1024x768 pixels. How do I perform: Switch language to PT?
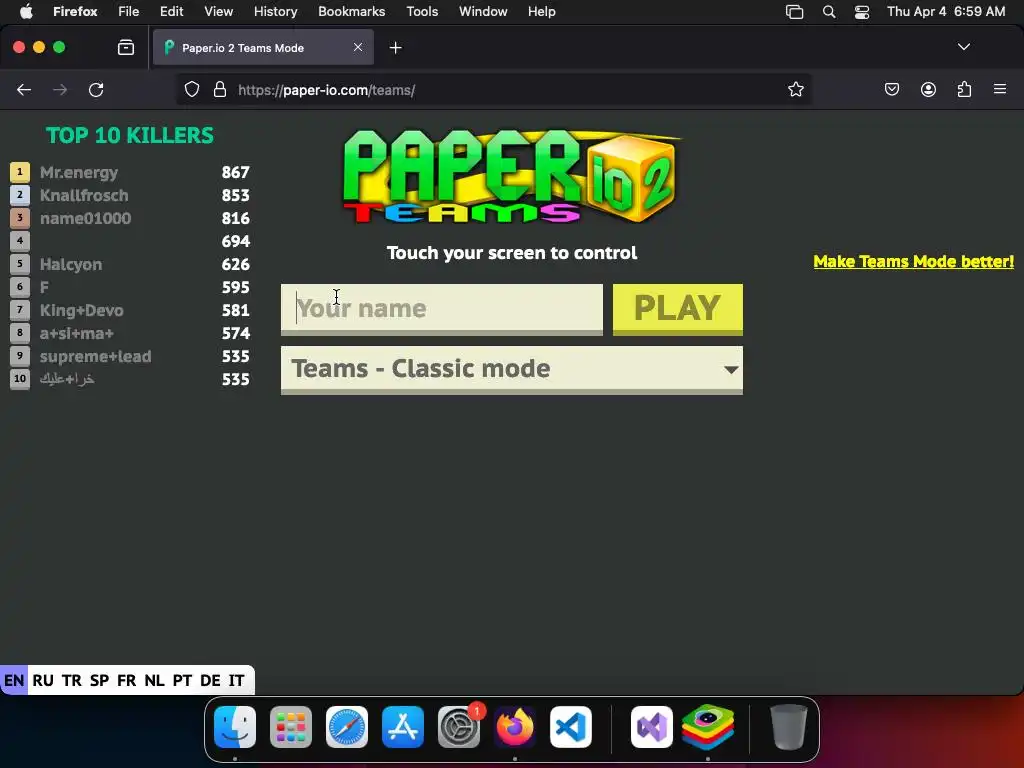[182, 680]
